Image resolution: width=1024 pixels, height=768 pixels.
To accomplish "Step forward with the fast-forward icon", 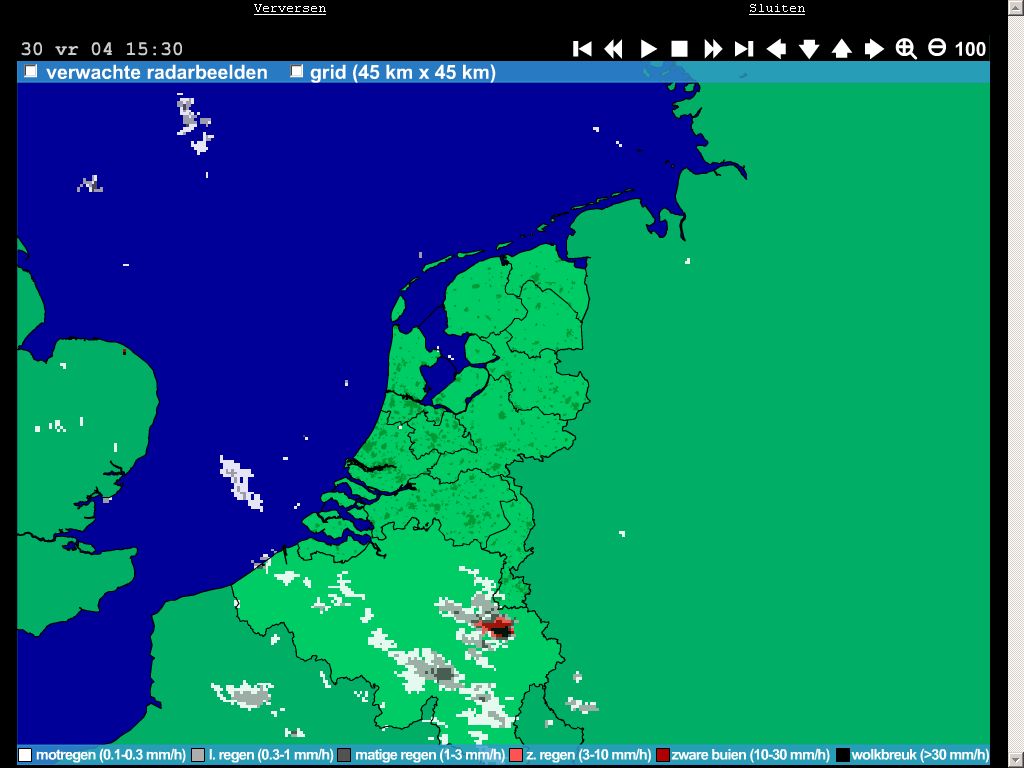I will [712, 49].
